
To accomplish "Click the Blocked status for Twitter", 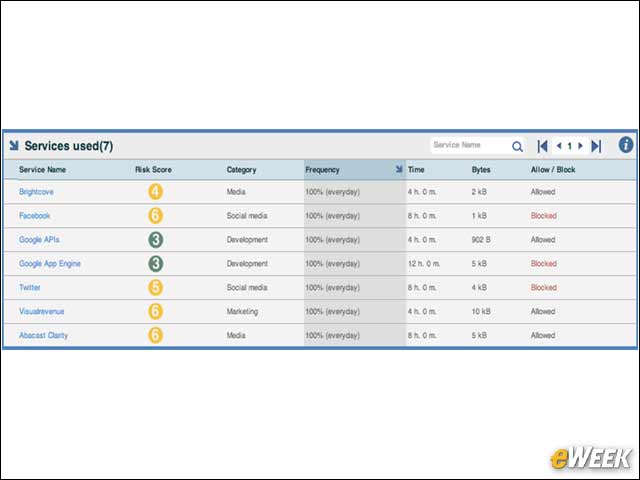I will (544, 287).
